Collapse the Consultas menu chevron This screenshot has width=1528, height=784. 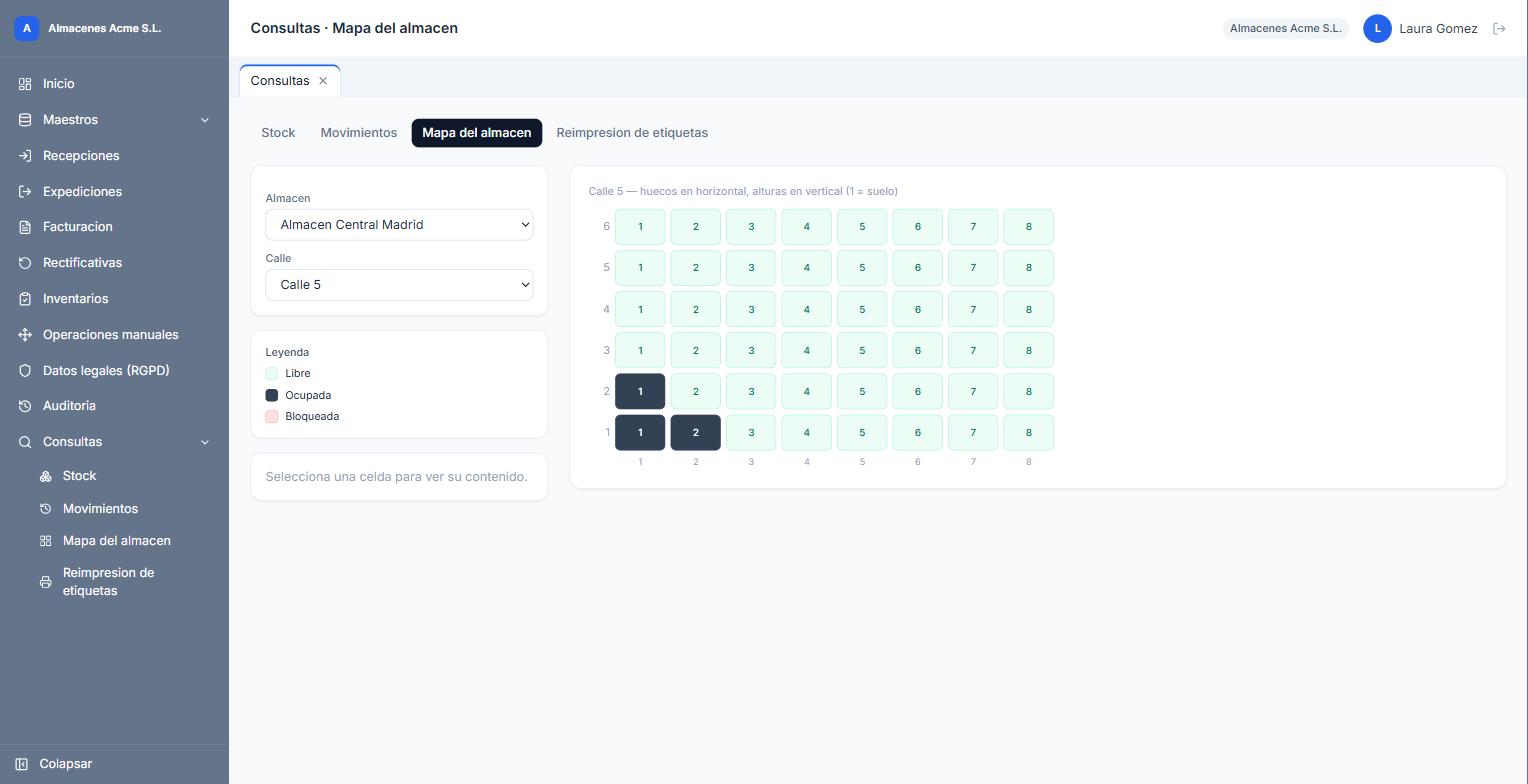tap(205, 442)
